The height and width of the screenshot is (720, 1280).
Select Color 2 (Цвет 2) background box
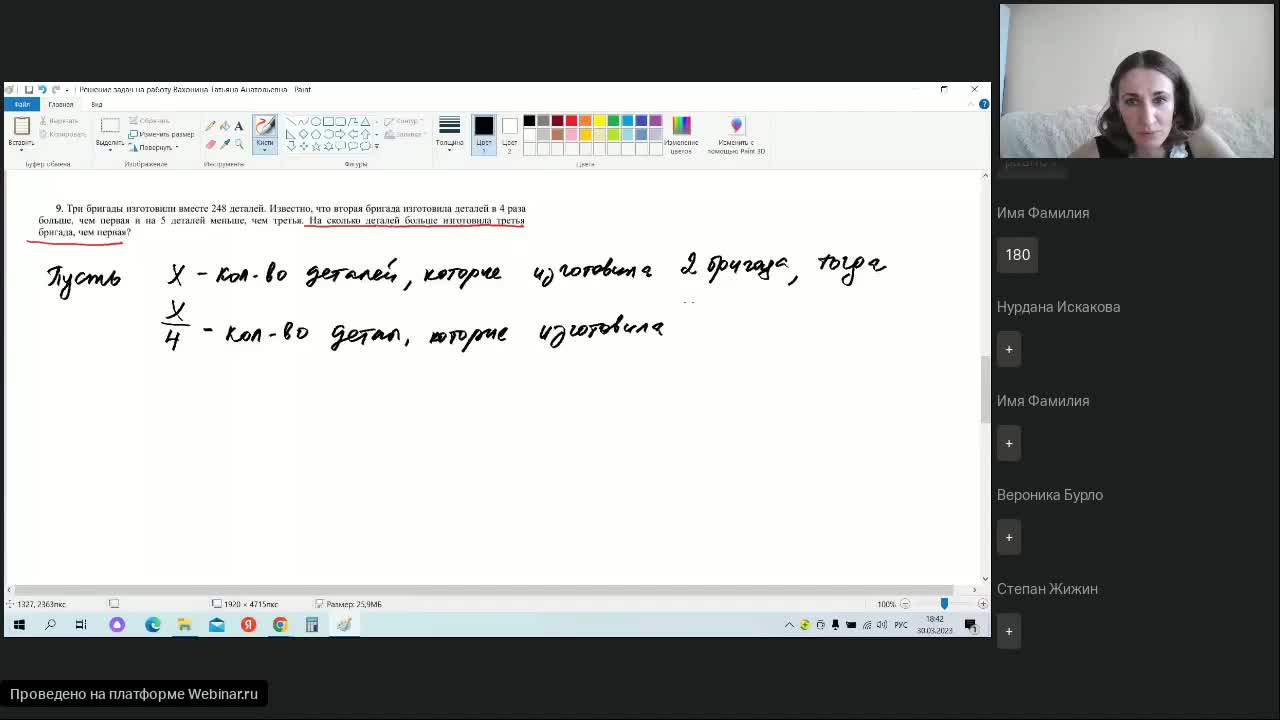510,134
